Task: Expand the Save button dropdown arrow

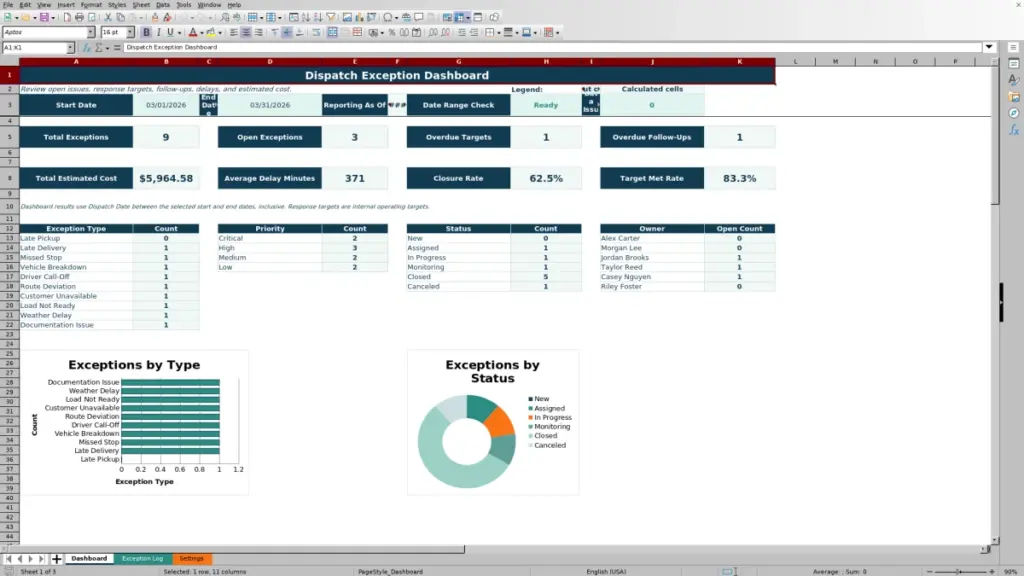Action: [53, 18]
